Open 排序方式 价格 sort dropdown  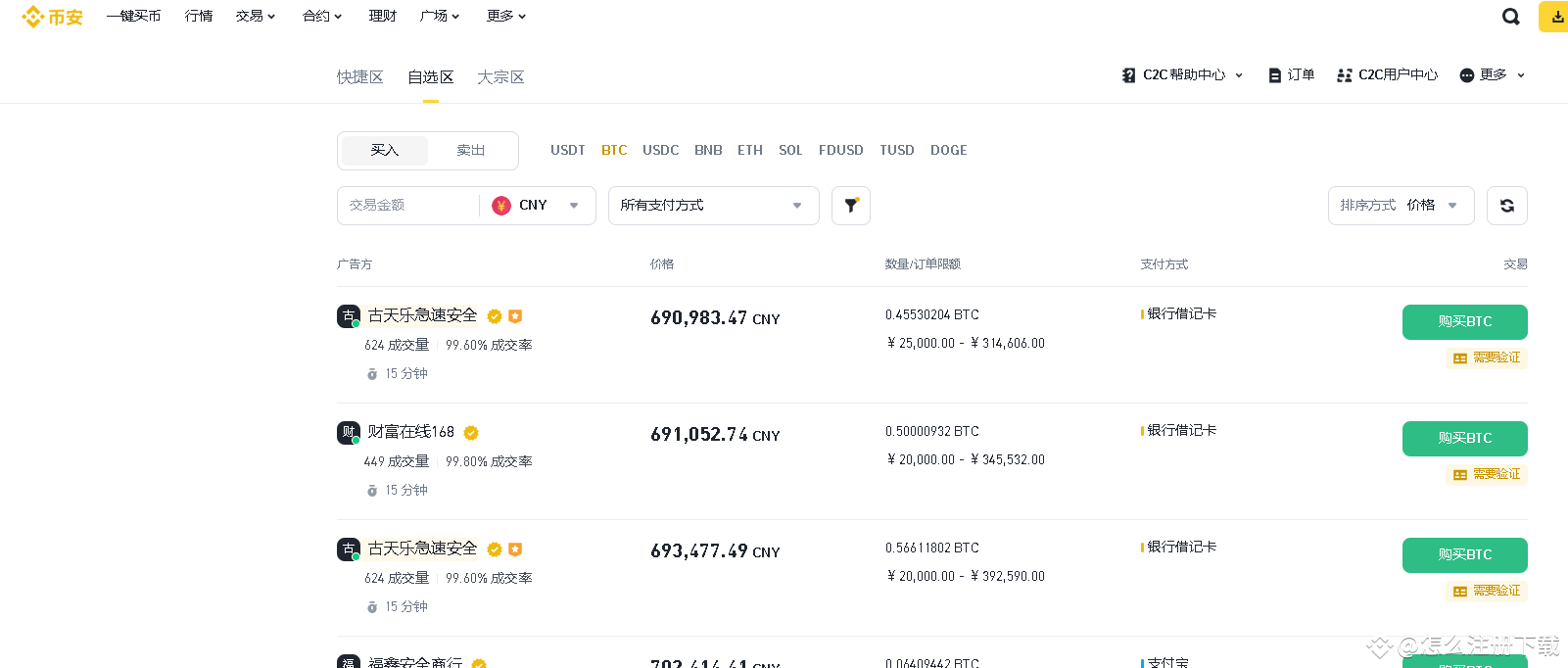tap(1402, 206)
